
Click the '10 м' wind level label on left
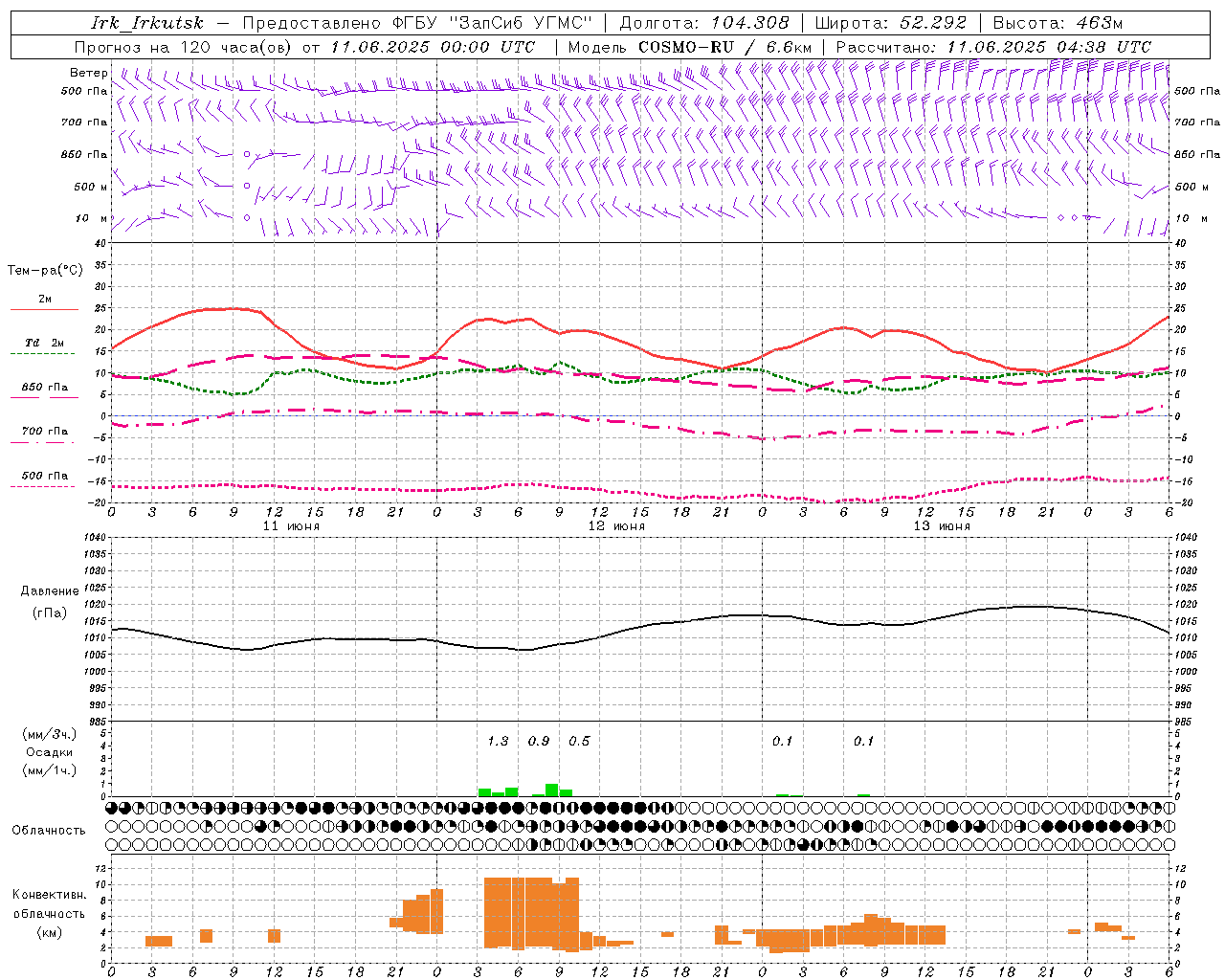tap(91, 218)
